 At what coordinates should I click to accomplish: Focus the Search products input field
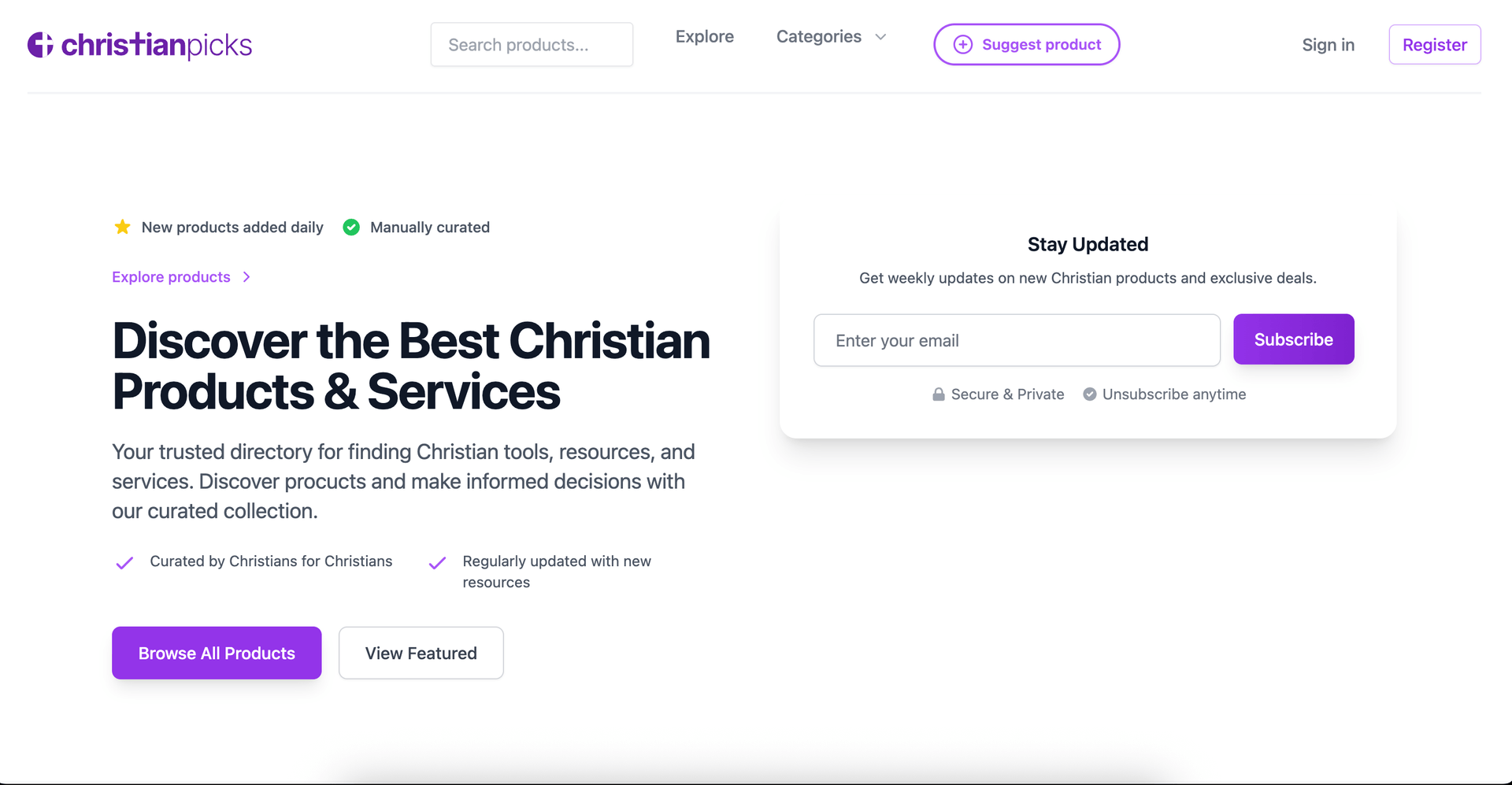pyautogui.click(x=532, y=45)
